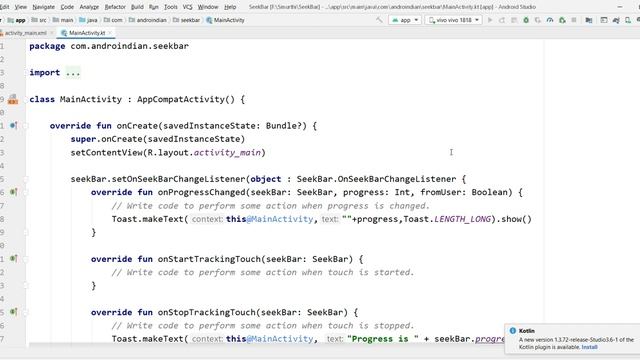Click the Kotlin notification info icon

(513, 331)
